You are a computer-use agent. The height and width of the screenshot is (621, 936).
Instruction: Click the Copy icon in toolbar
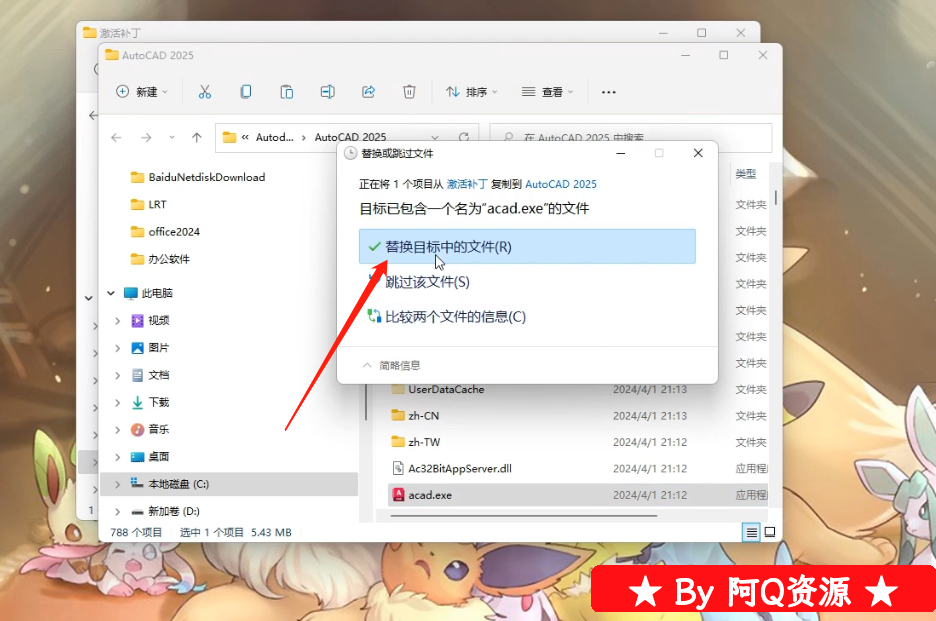[x=245, y=91]
